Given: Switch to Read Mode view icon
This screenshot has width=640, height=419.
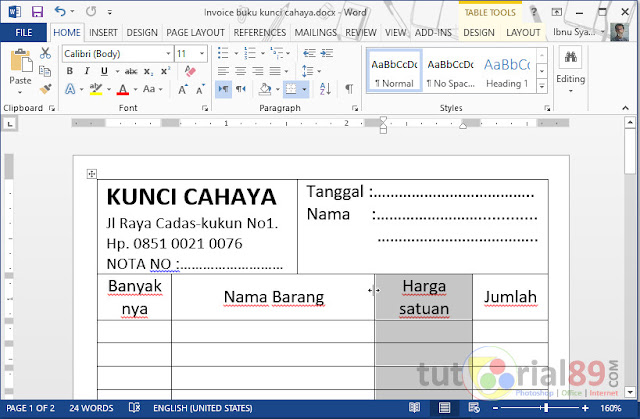Looking at the screenshot, I should pyautogui.click(x=414, y=408).
